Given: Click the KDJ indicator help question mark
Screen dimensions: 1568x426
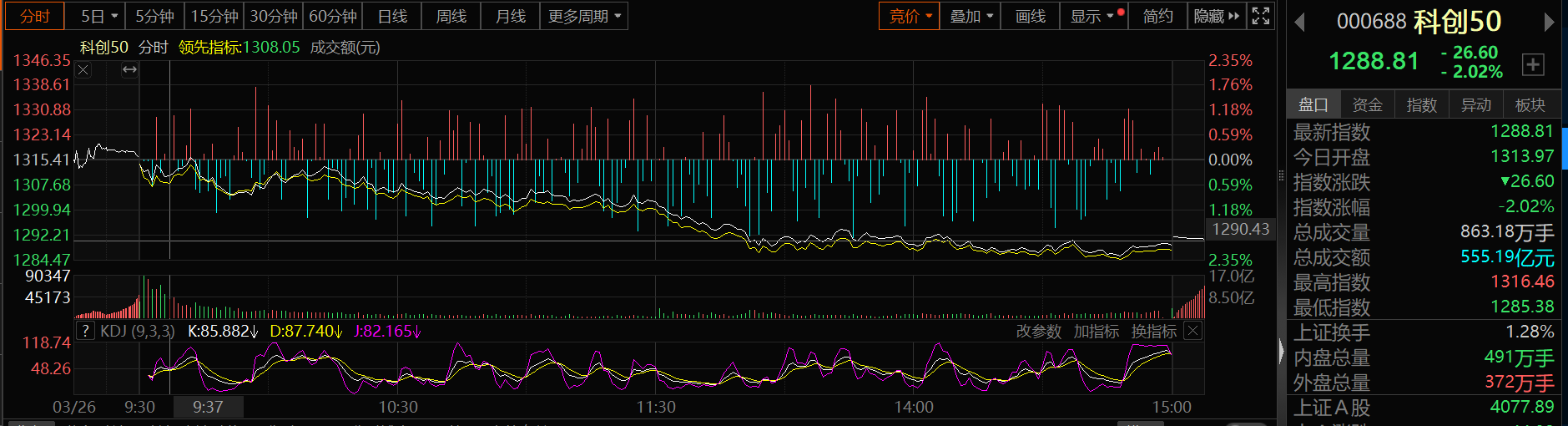Looking at the screenshot, I should coord(85,332).
